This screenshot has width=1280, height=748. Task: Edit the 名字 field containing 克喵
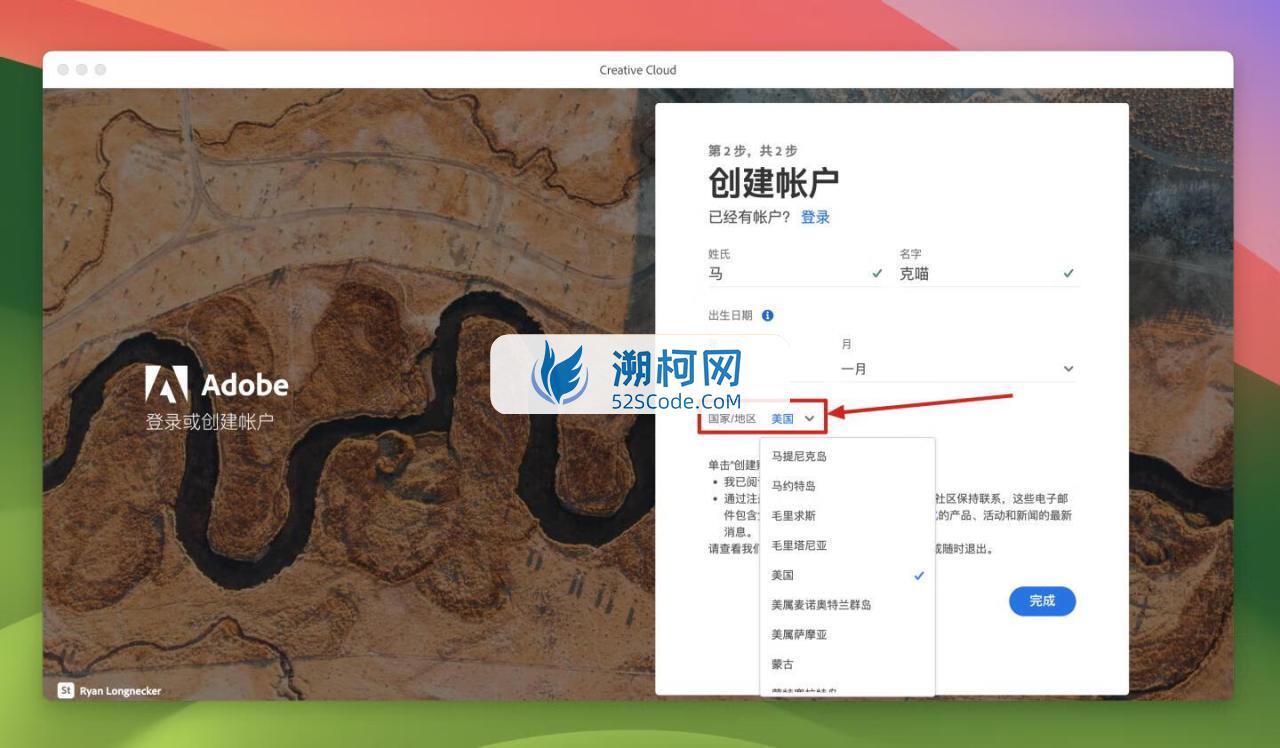pos(987,274)
